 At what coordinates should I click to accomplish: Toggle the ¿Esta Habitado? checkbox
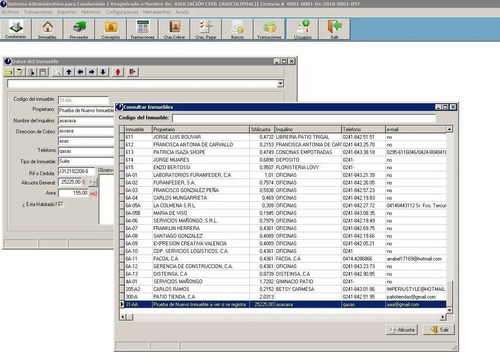61,204
